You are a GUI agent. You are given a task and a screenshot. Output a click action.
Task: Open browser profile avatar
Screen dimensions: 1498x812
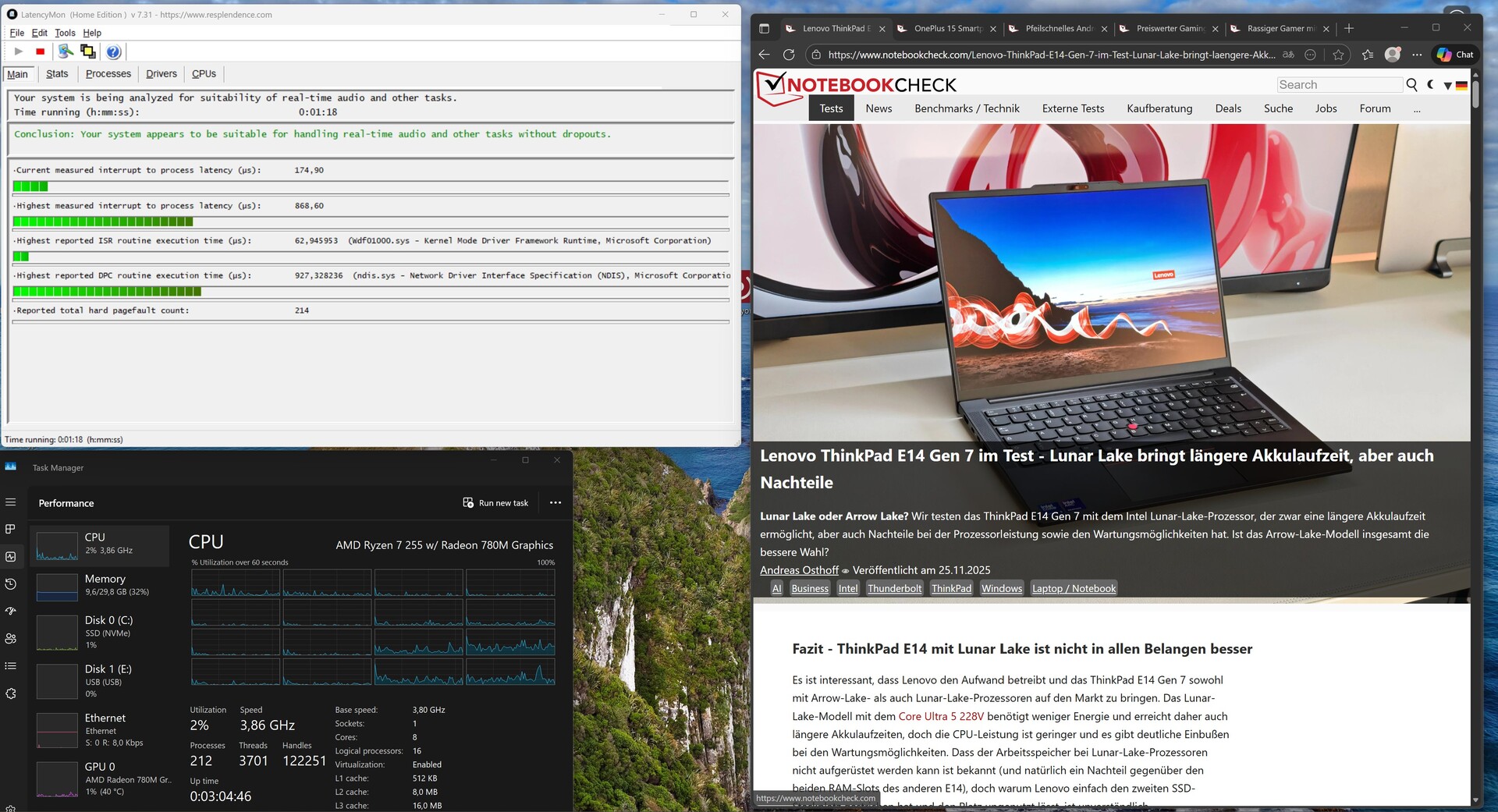(1393, 55)
